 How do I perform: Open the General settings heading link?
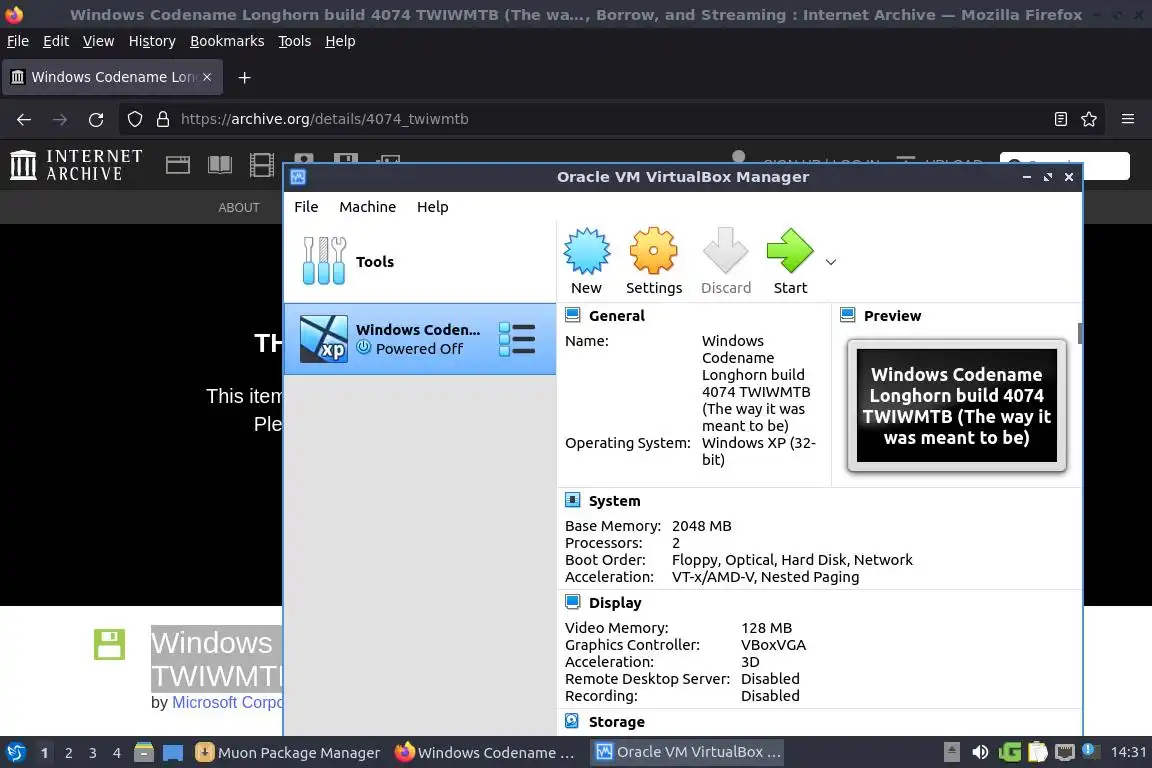(x=616, y=316)
